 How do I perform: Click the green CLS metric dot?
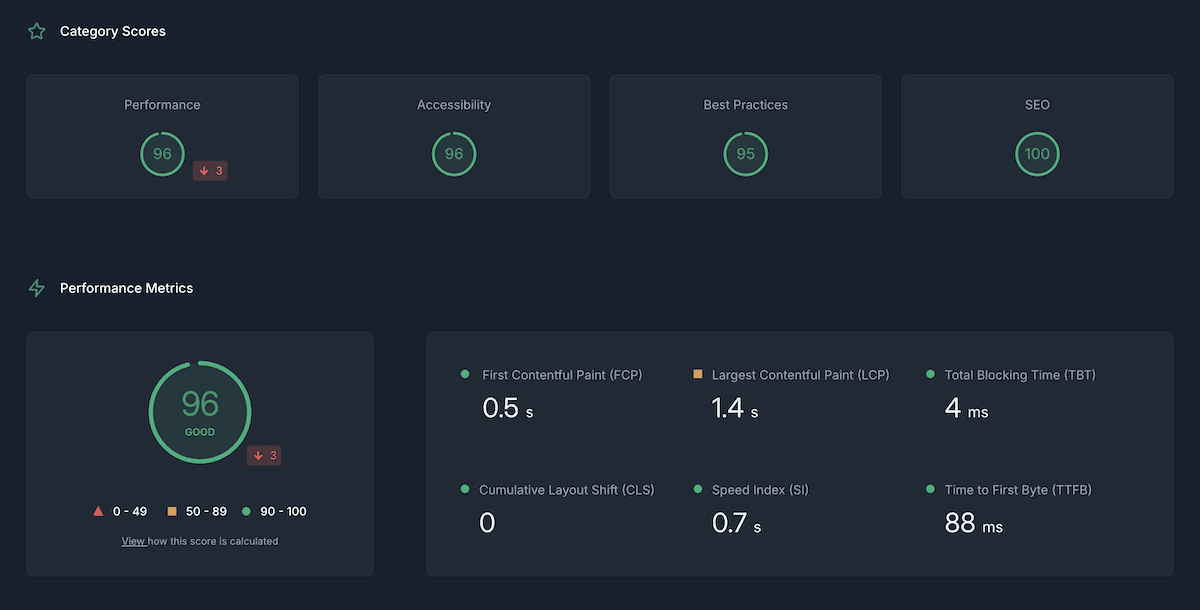click(465, 489)
